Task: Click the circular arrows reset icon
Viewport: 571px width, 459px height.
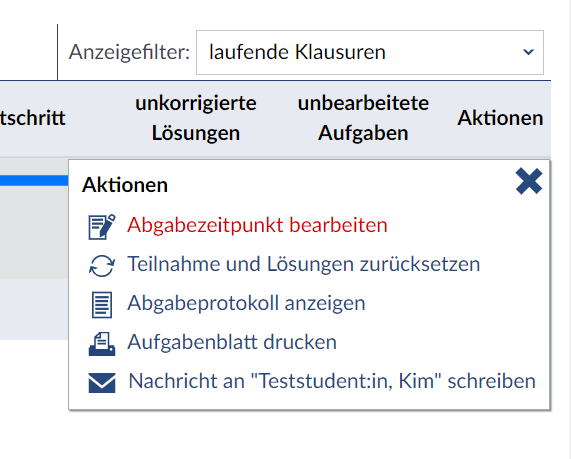Action: (x=102, y=266)
